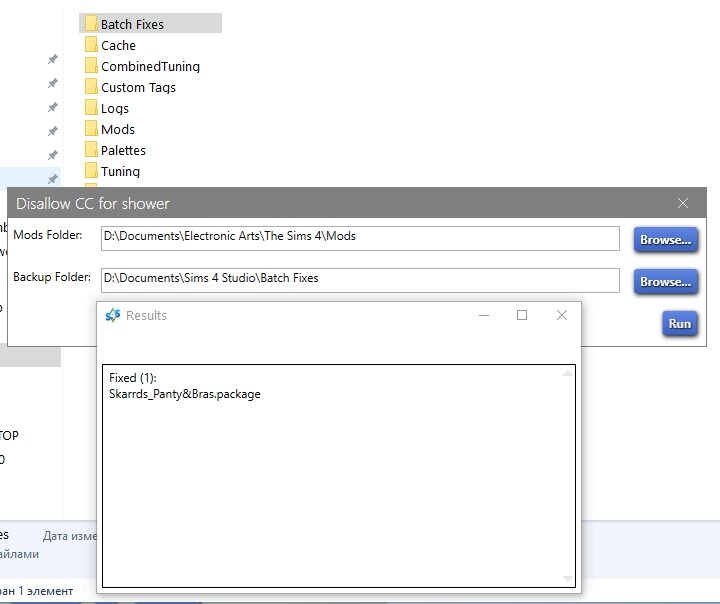This screenshot has width=720, height=604.
Task: Click the pin icon beside Mods row
Action: coord(53,131)
